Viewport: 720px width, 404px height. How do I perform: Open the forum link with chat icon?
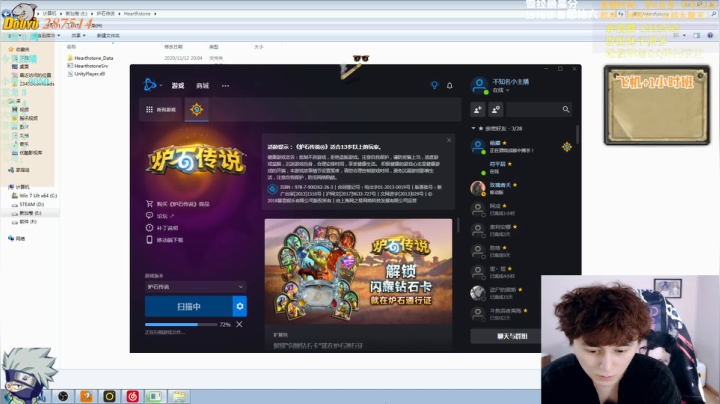click(160, 216)
